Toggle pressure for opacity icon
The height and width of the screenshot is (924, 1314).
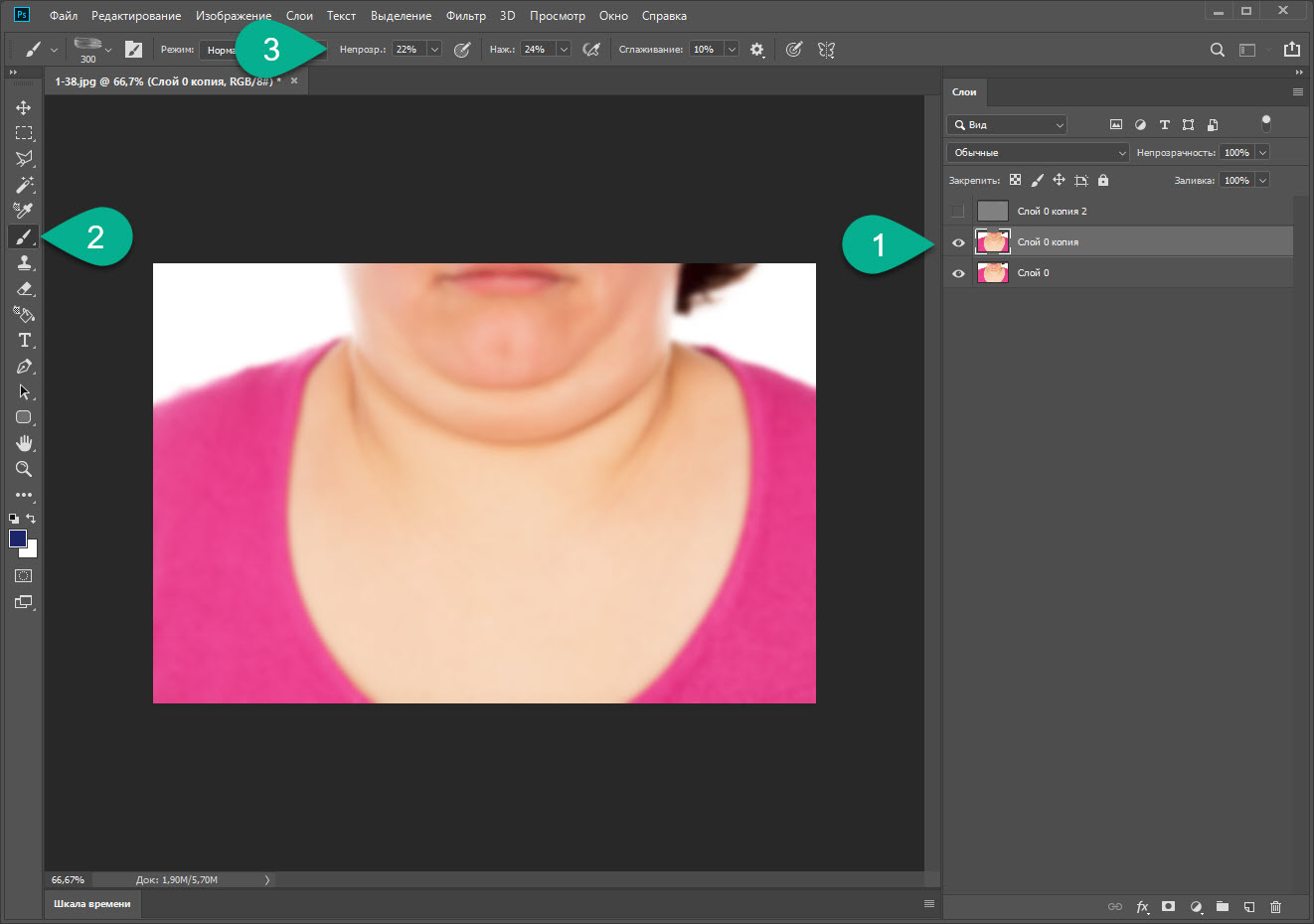462,49
